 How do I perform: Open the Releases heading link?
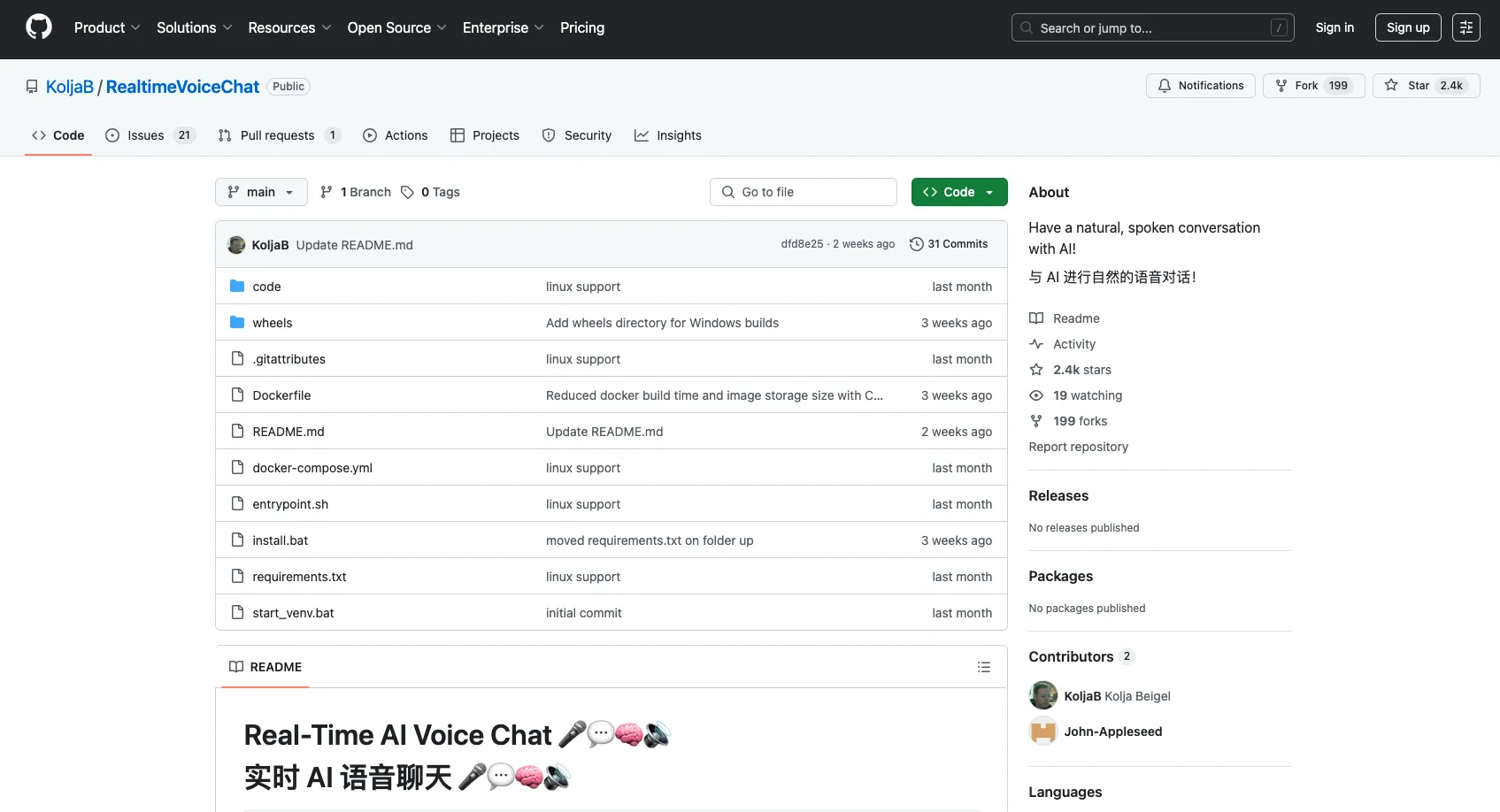pos(1058,495)
